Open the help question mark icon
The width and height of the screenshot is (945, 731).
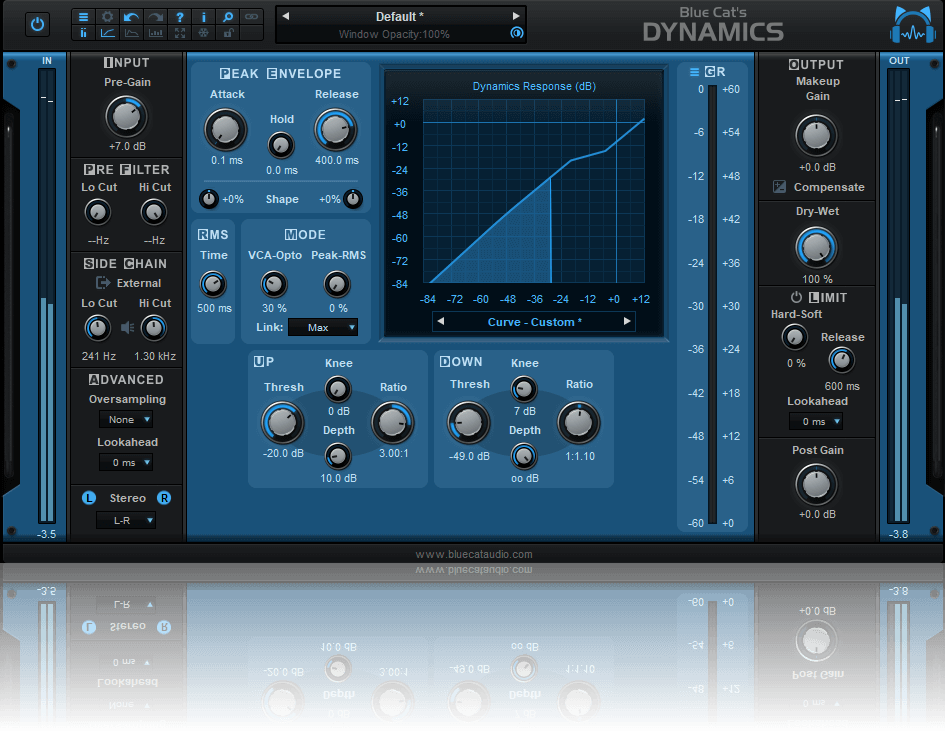point(181,17)
